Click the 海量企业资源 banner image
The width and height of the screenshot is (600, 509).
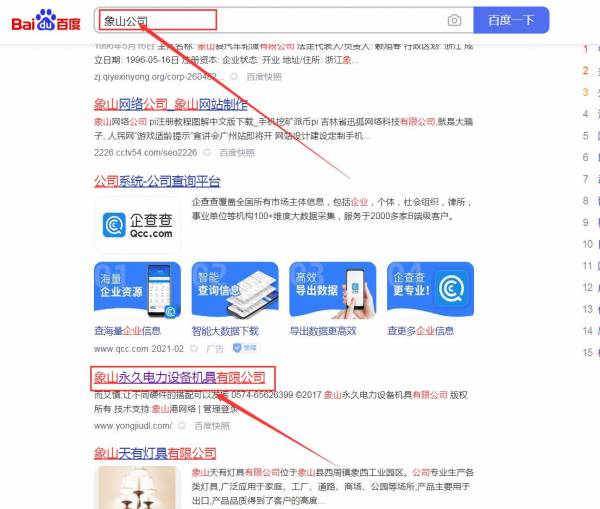tap(137, 290)
